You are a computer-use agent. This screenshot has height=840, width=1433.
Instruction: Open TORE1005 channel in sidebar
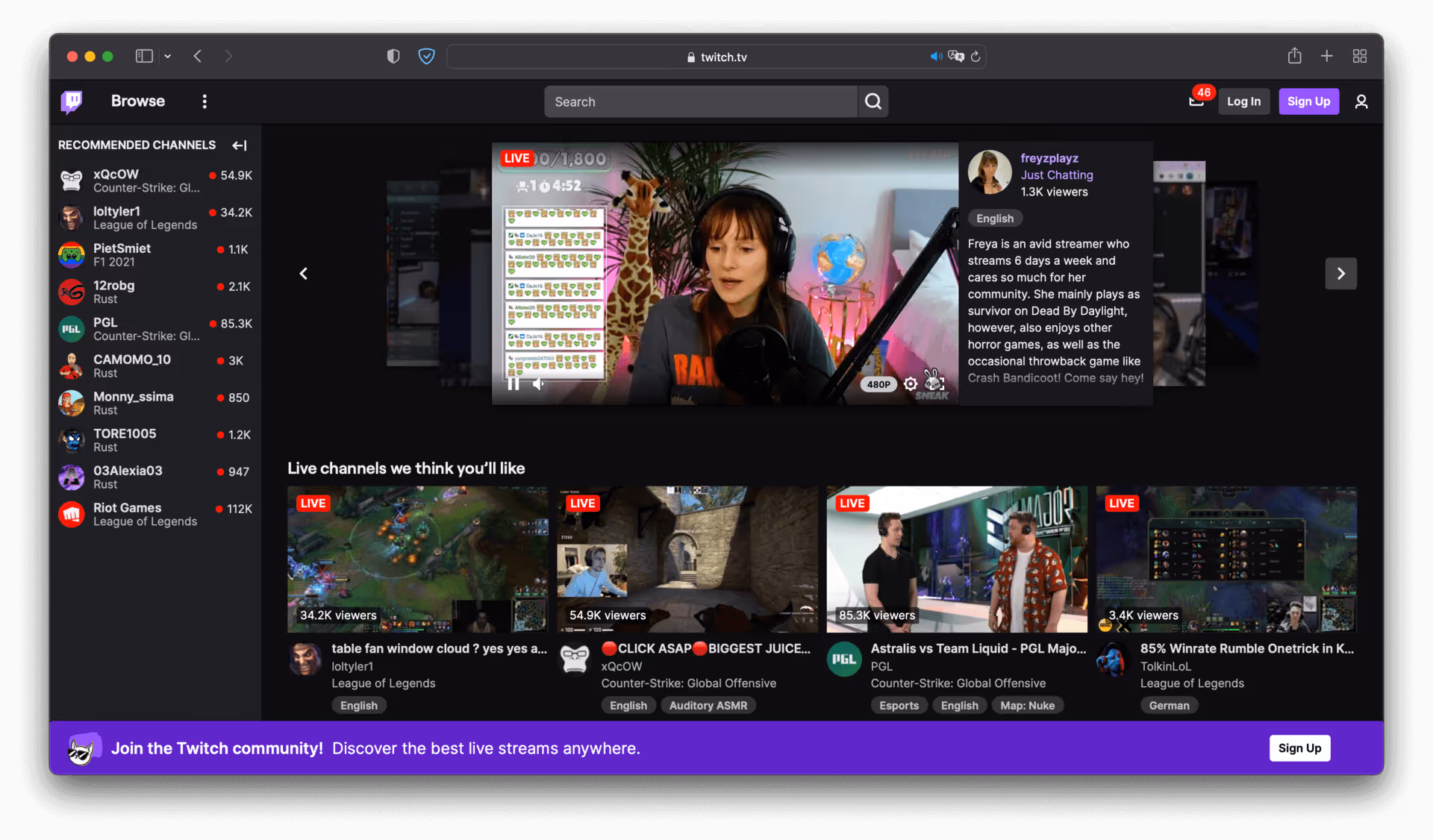click(155, 440)
